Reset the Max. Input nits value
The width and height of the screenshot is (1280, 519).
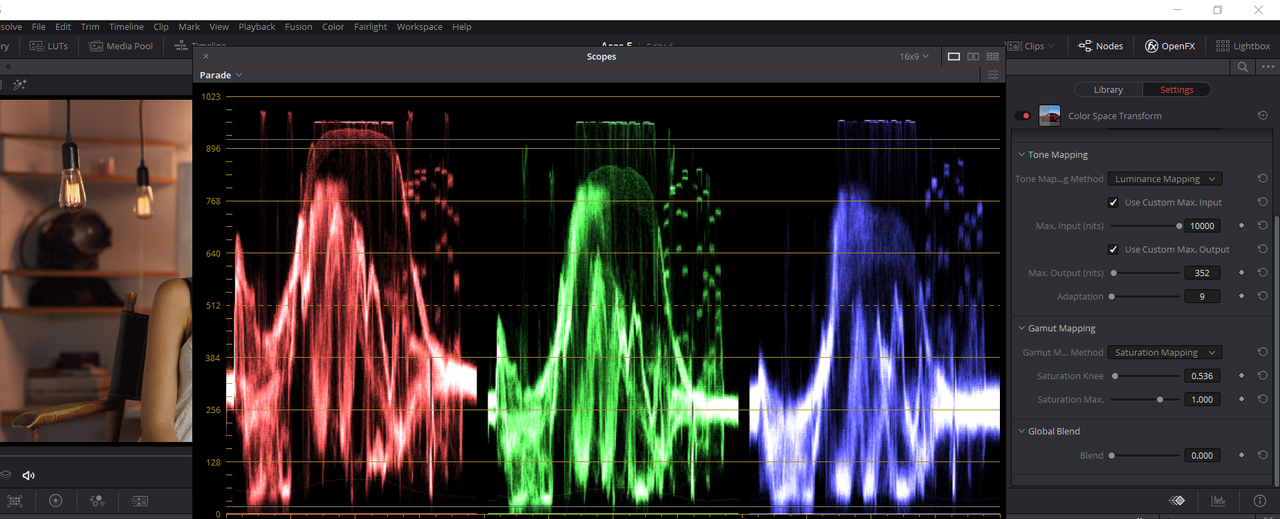[x=1263, y=226]
